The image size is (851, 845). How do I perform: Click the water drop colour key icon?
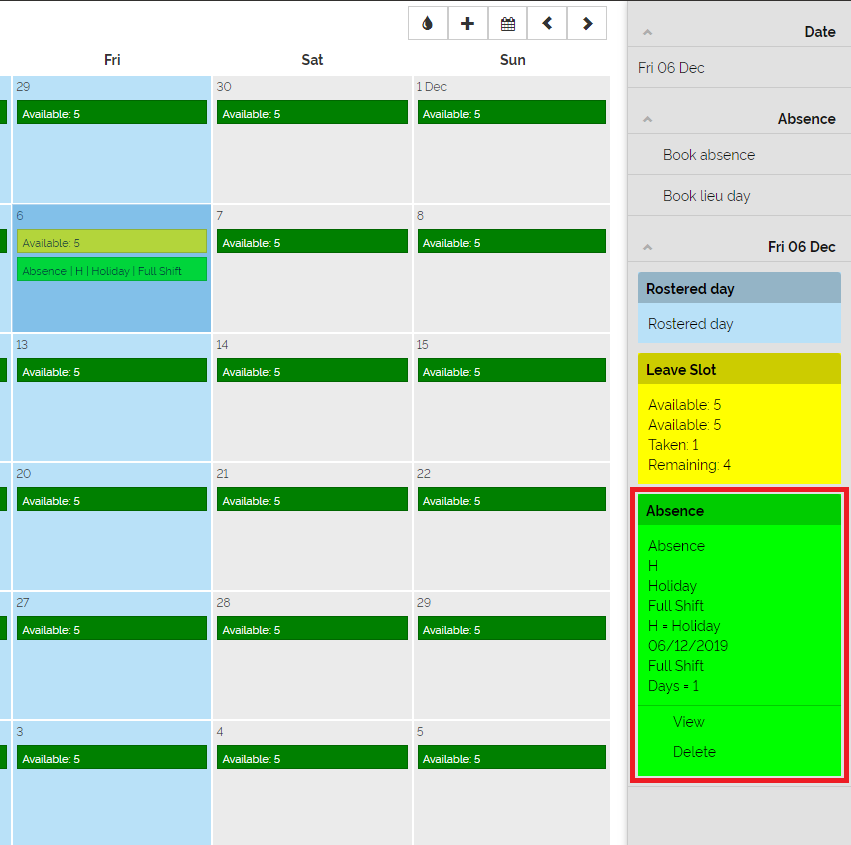(428, 23)
